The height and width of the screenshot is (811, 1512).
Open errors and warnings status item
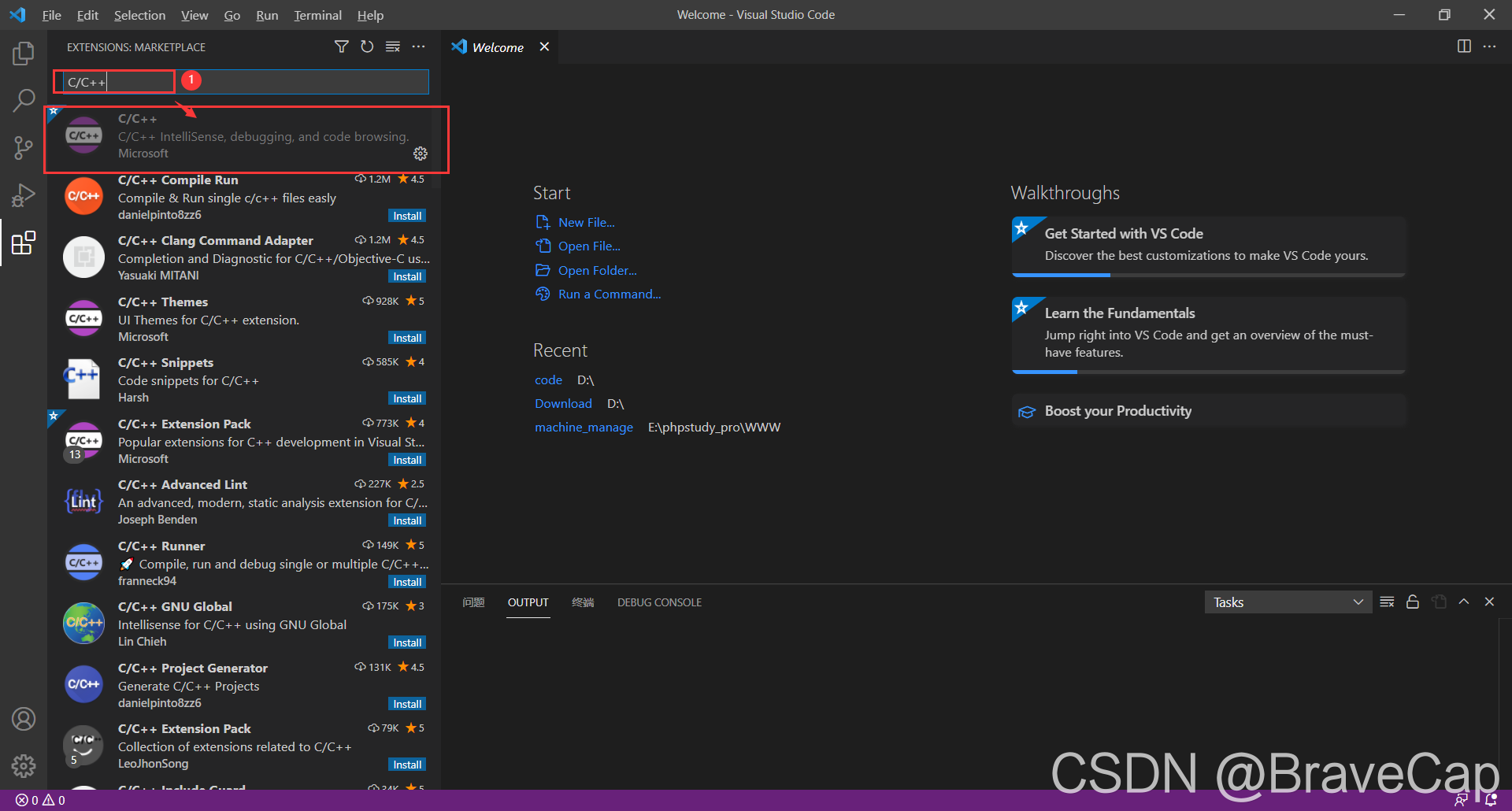tap(41, 801)
